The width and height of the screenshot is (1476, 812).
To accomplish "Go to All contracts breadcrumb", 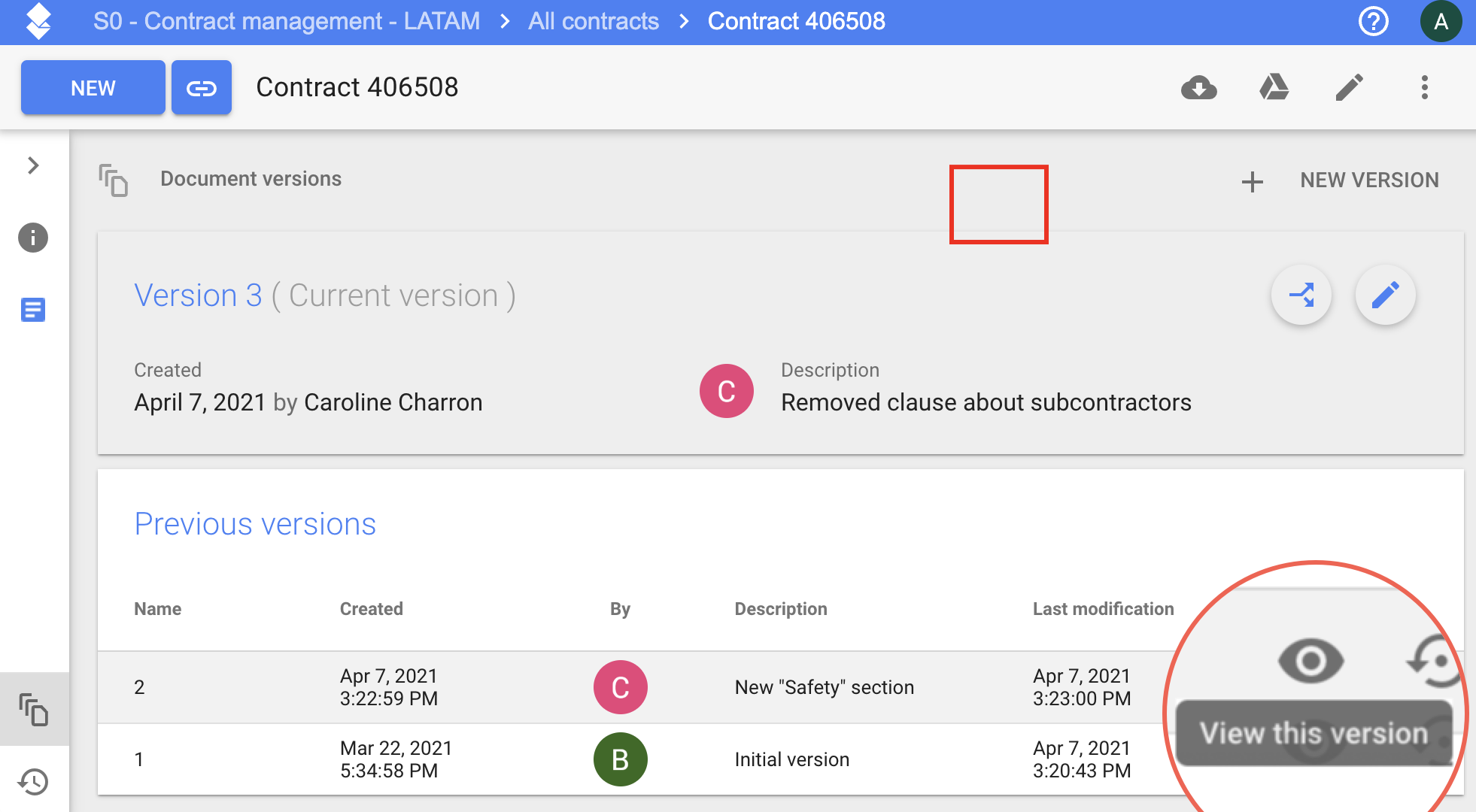I will pyautogui.click(x=593, y=21).
